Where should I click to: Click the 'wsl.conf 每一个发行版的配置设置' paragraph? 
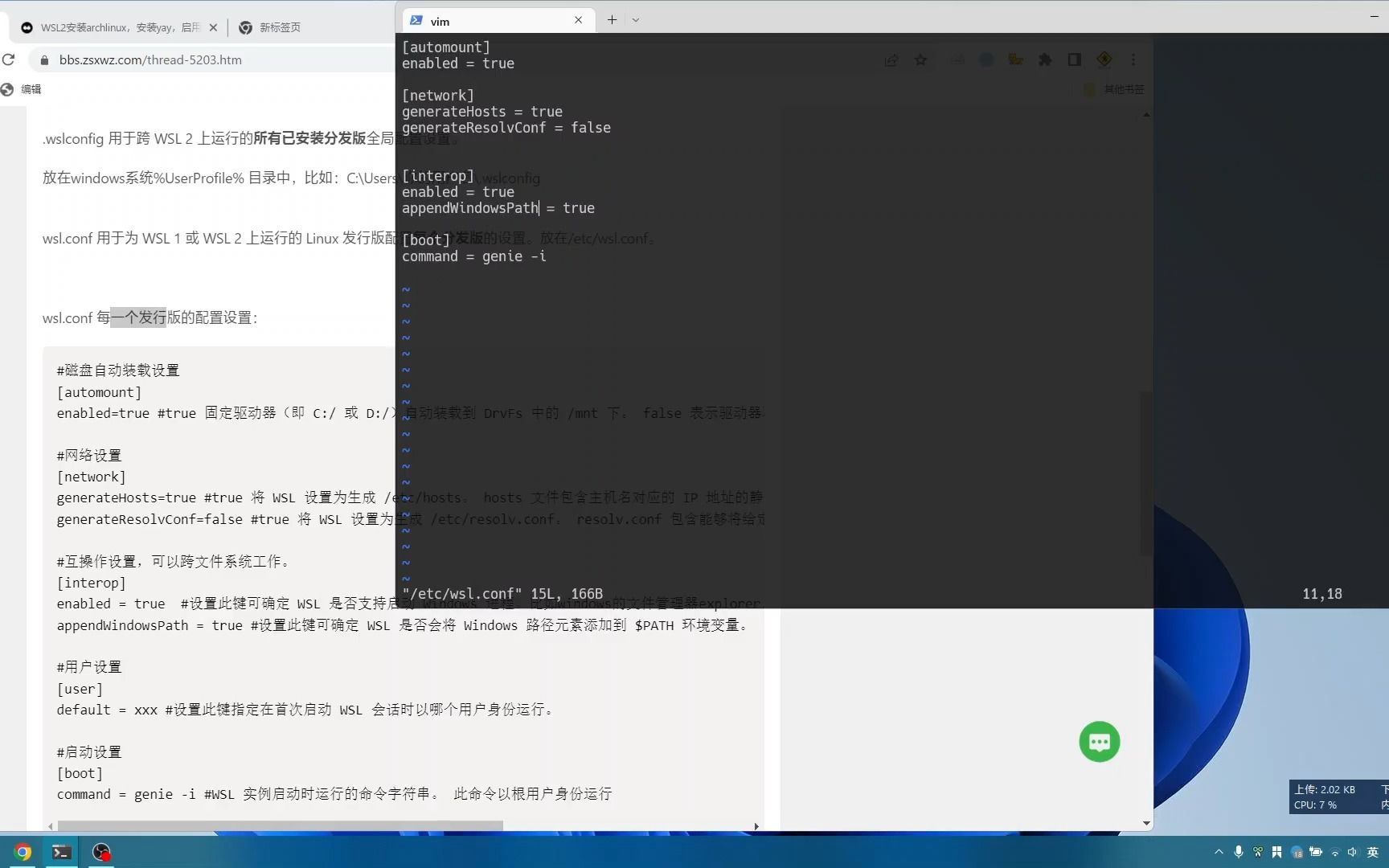click(150, 317)
